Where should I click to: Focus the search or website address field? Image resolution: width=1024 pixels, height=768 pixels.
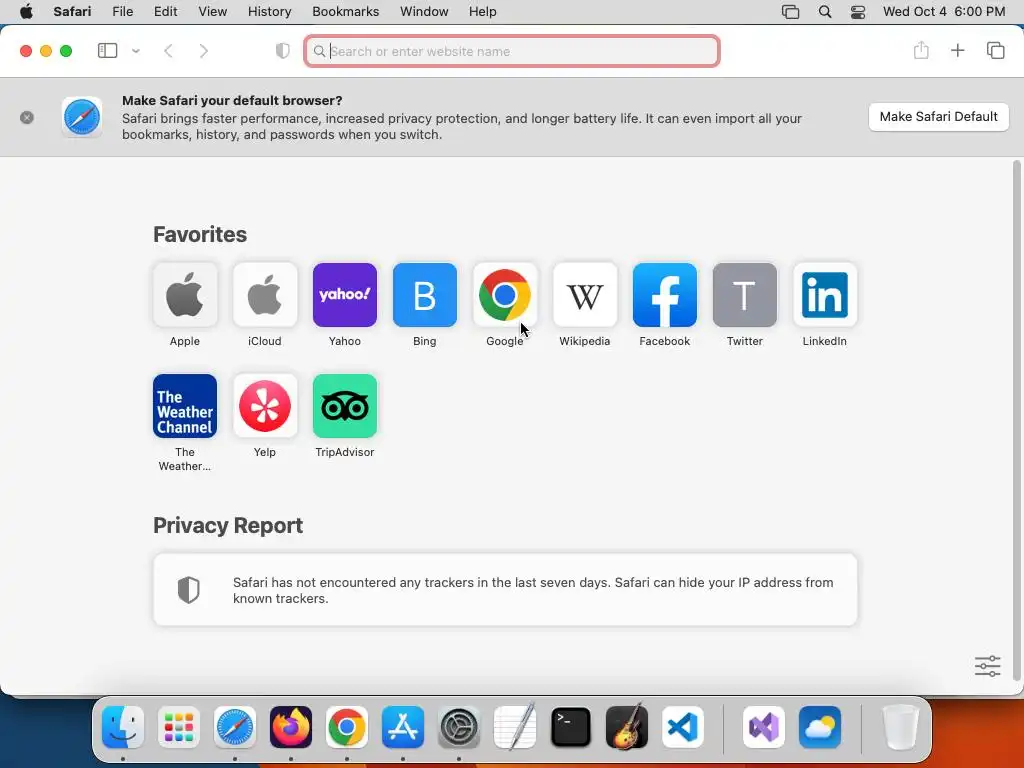pyautogui.click(x=512, y=51)
